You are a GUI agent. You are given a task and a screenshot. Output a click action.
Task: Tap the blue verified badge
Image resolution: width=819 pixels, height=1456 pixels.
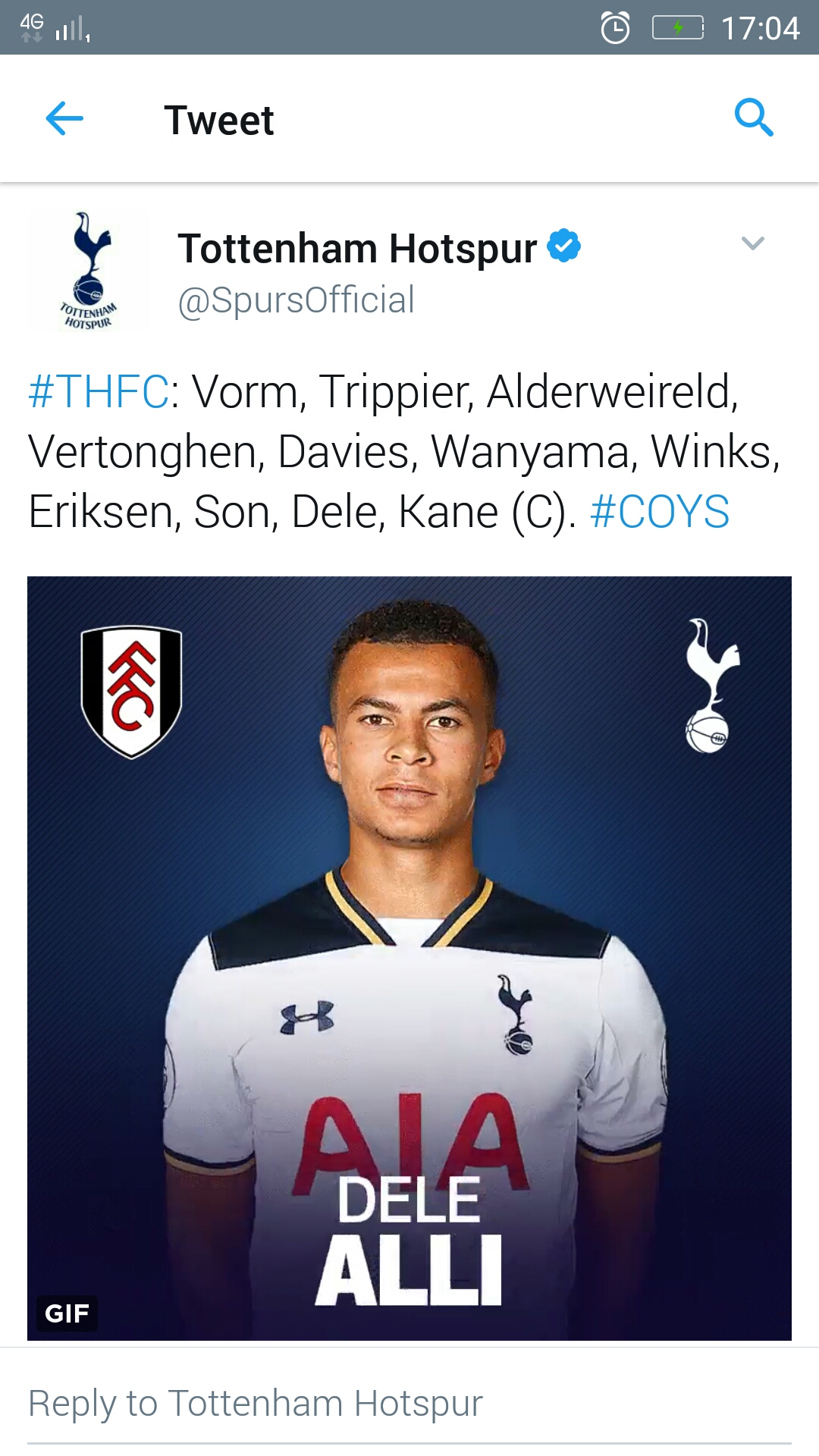point(563,246)
